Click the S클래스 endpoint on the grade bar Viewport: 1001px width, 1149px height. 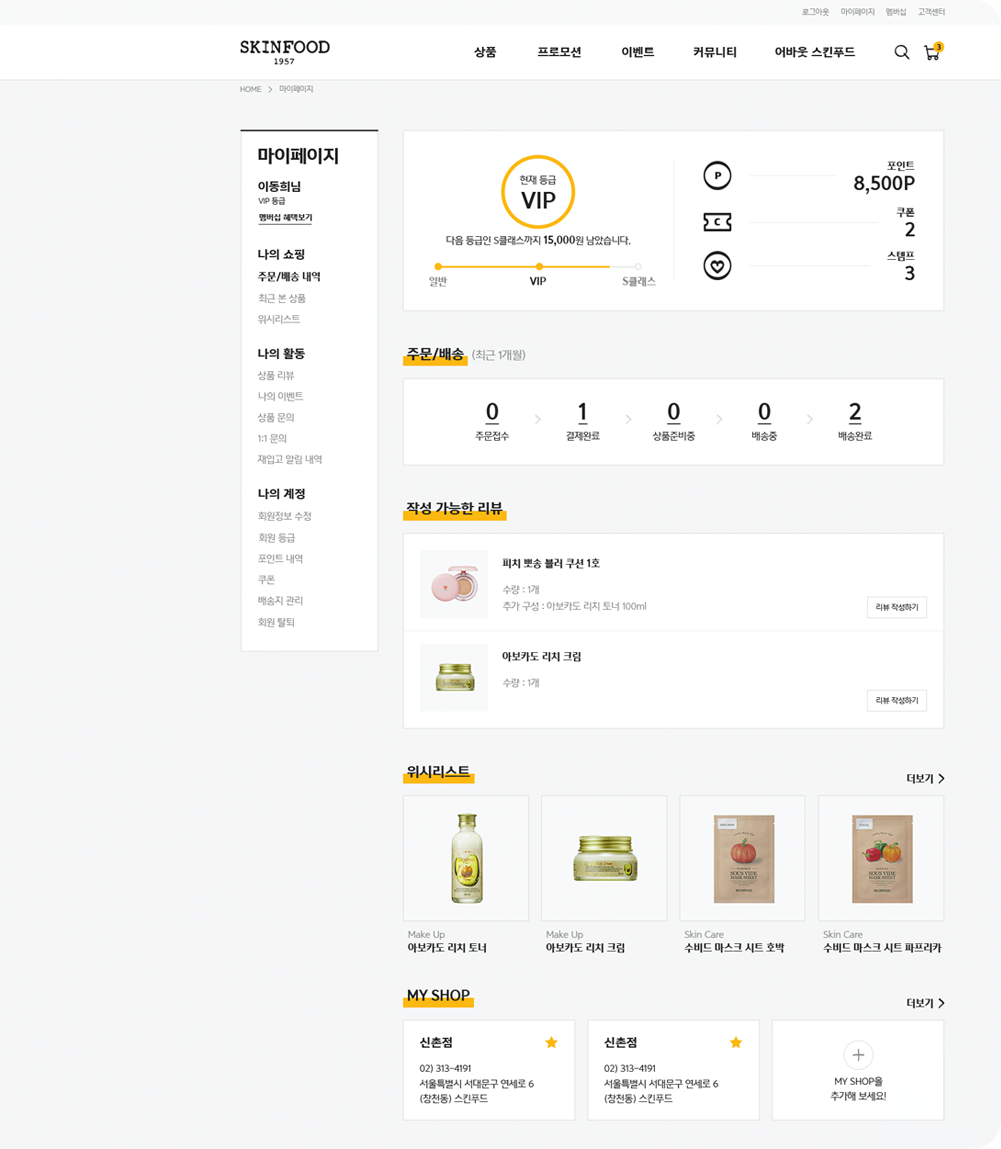tap(638, 267)
